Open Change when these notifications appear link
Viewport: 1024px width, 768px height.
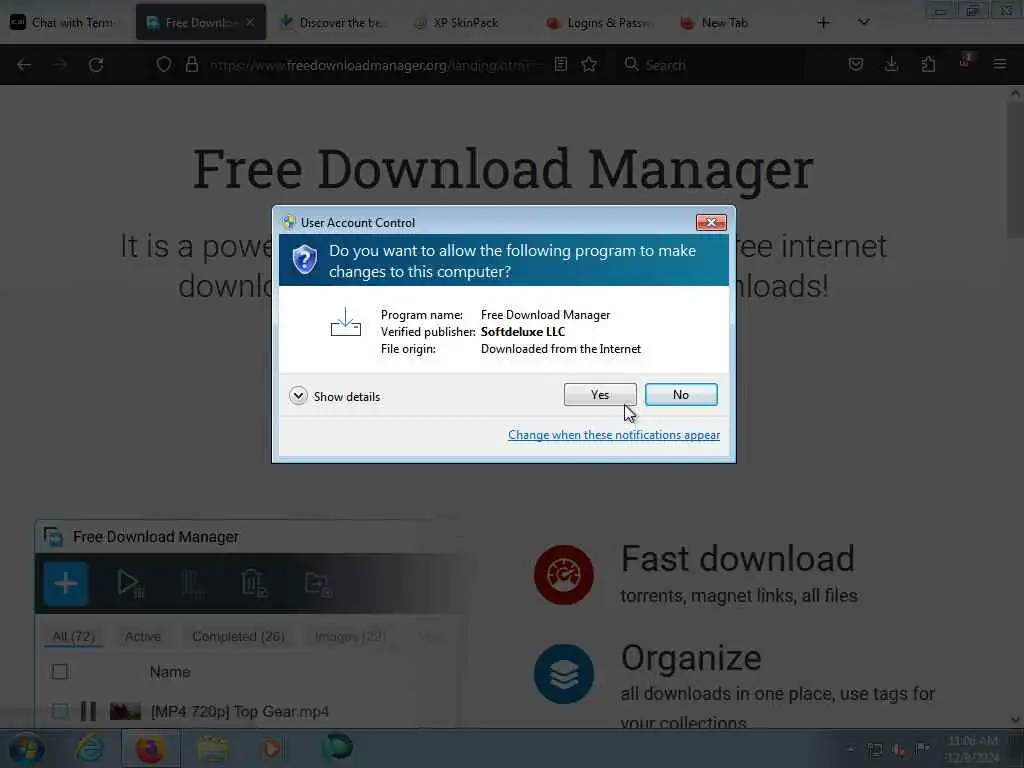pyautogui.click(x=614, y=435)
